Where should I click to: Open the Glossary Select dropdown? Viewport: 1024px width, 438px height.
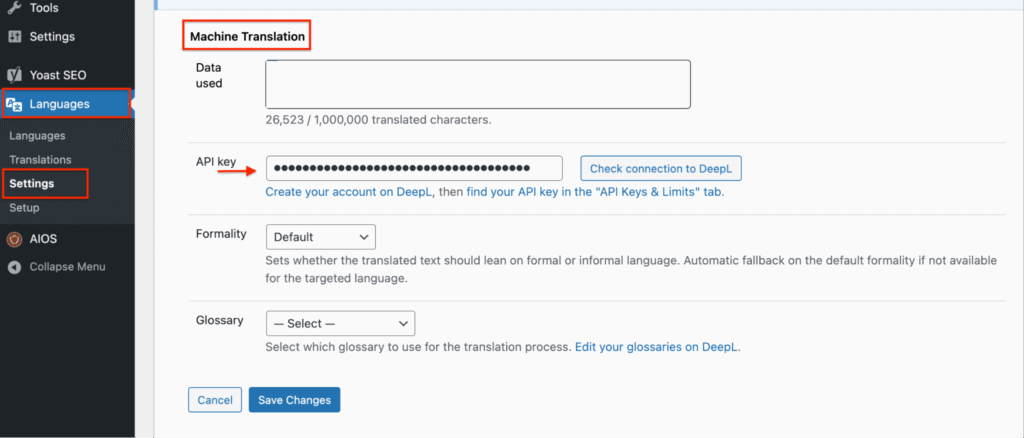click(x=340, y=323)
